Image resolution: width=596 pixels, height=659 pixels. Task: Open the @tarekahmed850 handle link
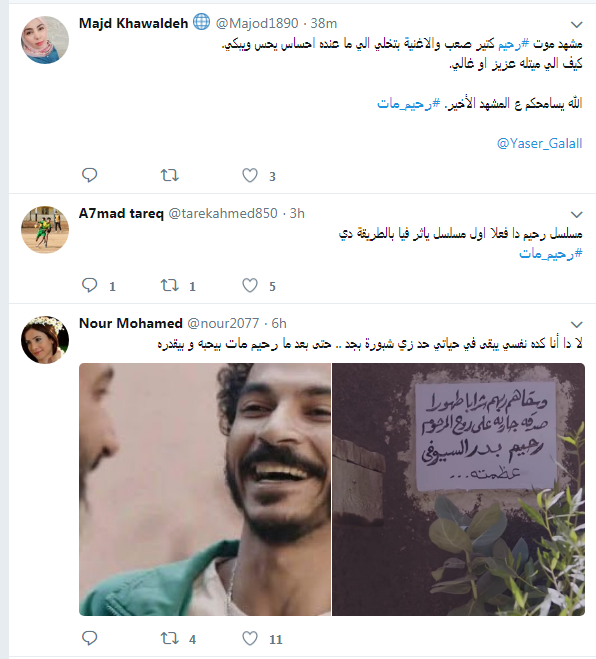[x=223, y=213]
